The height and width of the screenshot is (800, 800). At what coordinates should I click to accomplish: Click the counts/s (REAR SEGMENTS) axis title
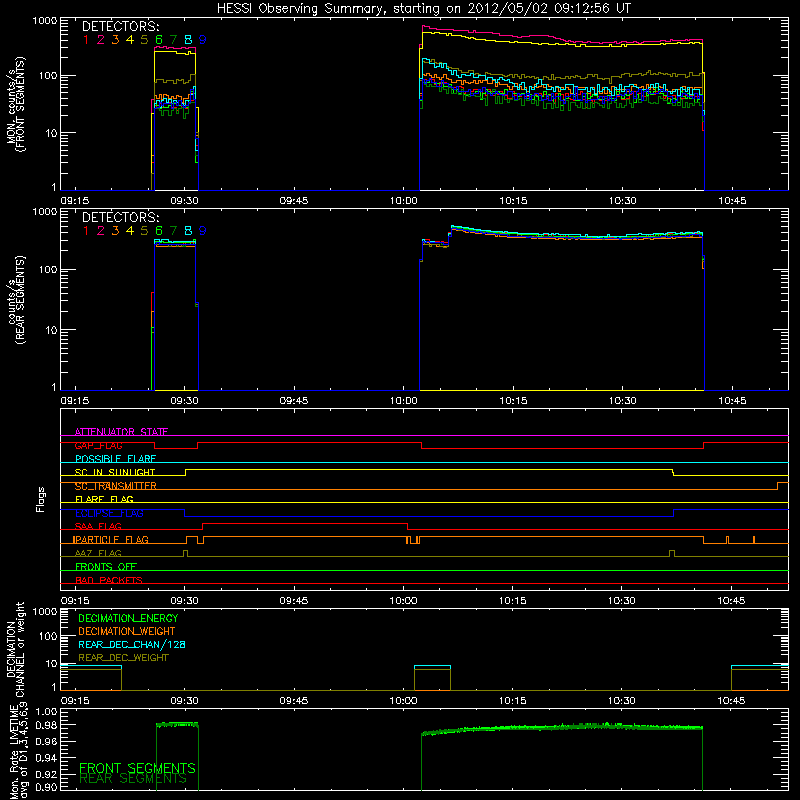tap(15, 299)
